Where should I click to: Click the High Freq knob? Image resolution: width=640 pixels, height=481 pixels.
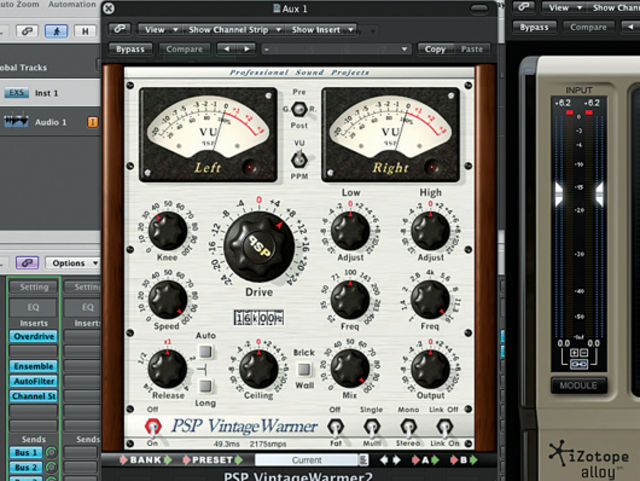[430, 299]
